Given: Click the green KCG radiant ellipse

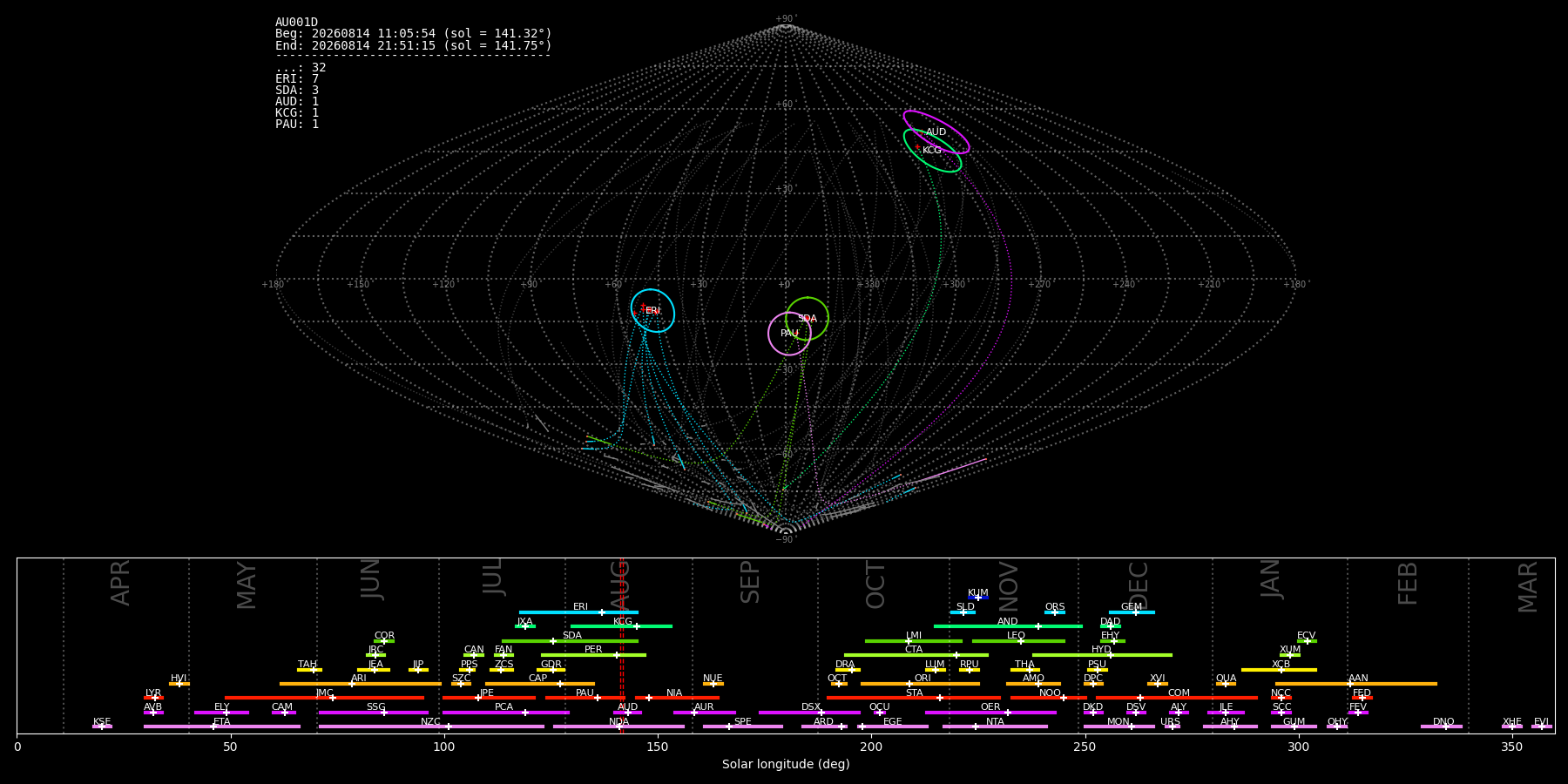Looking at the screenshot, I should 932,150.
